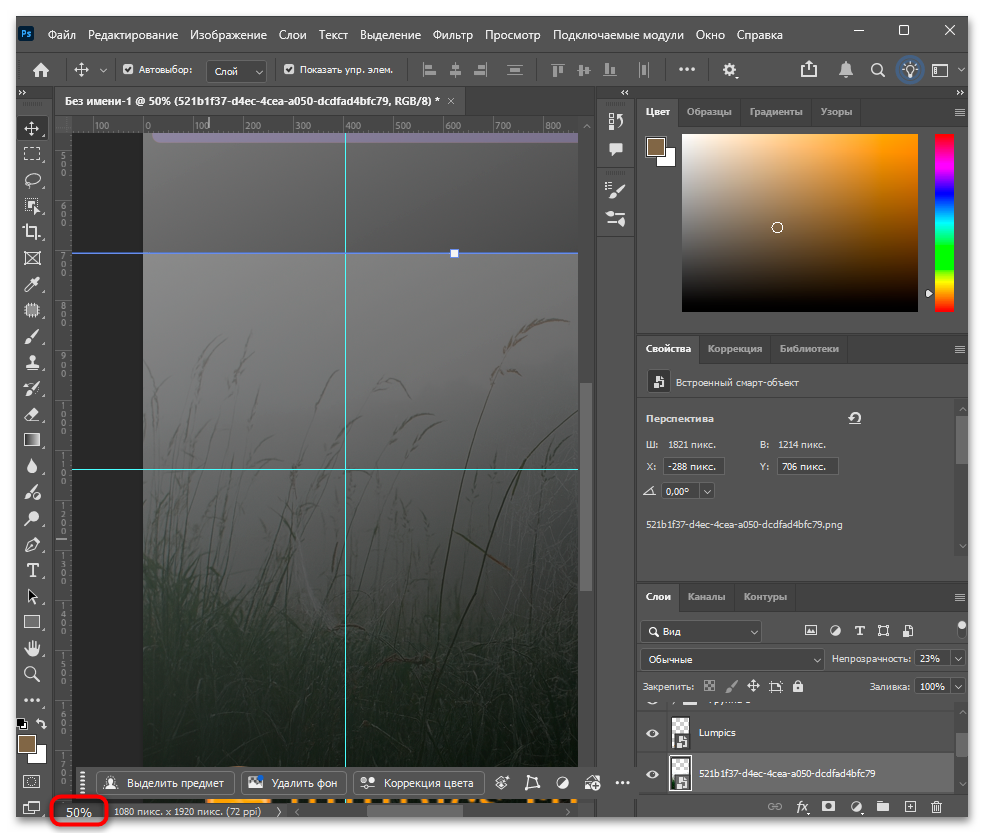This screenshot has width=984, height=833.
Task: Select the Zoom tool in the toolbox
Action: (x=32, y=674)
